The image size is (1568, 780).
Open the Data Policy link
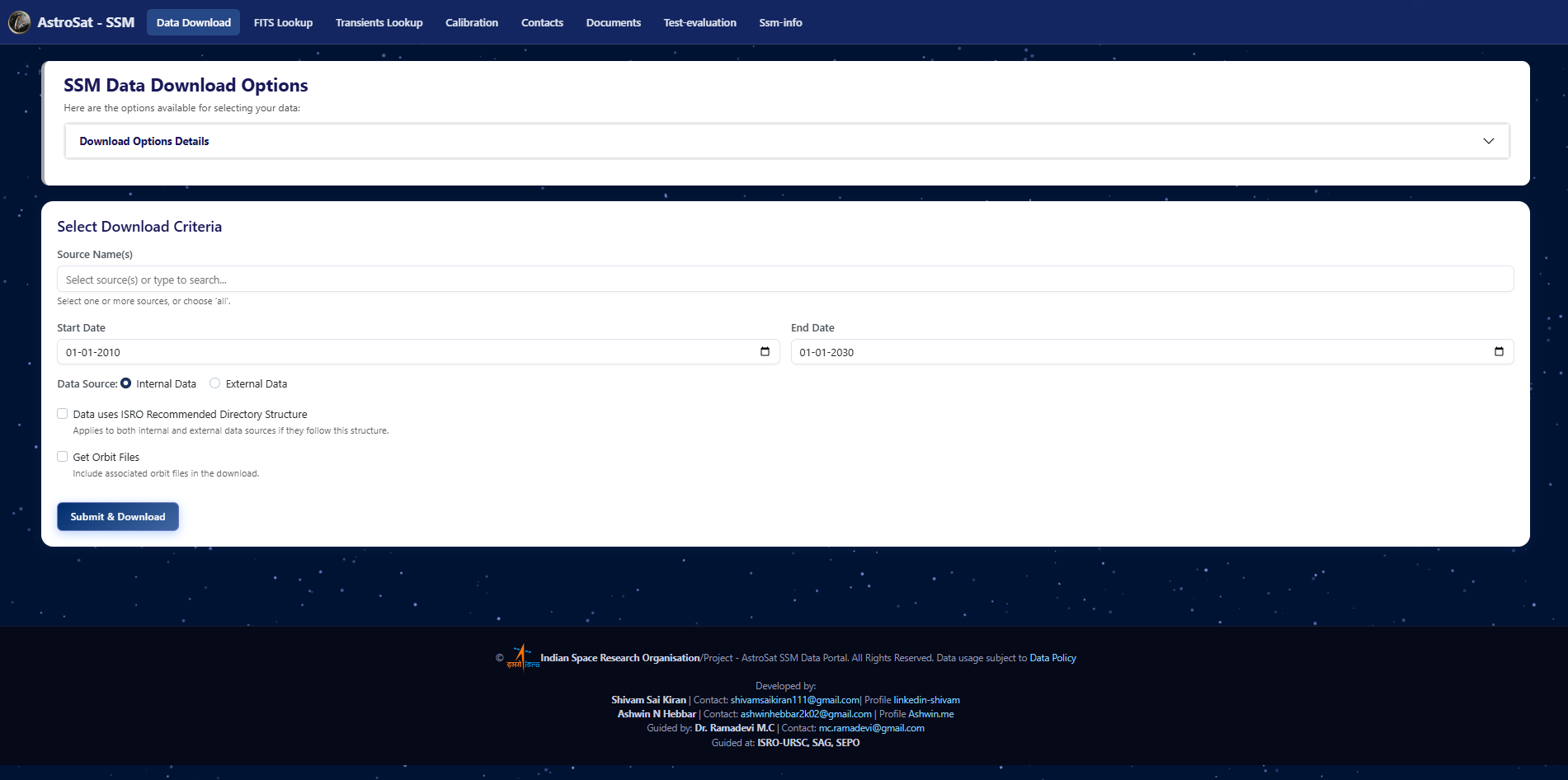click(x=1052, y=658)
